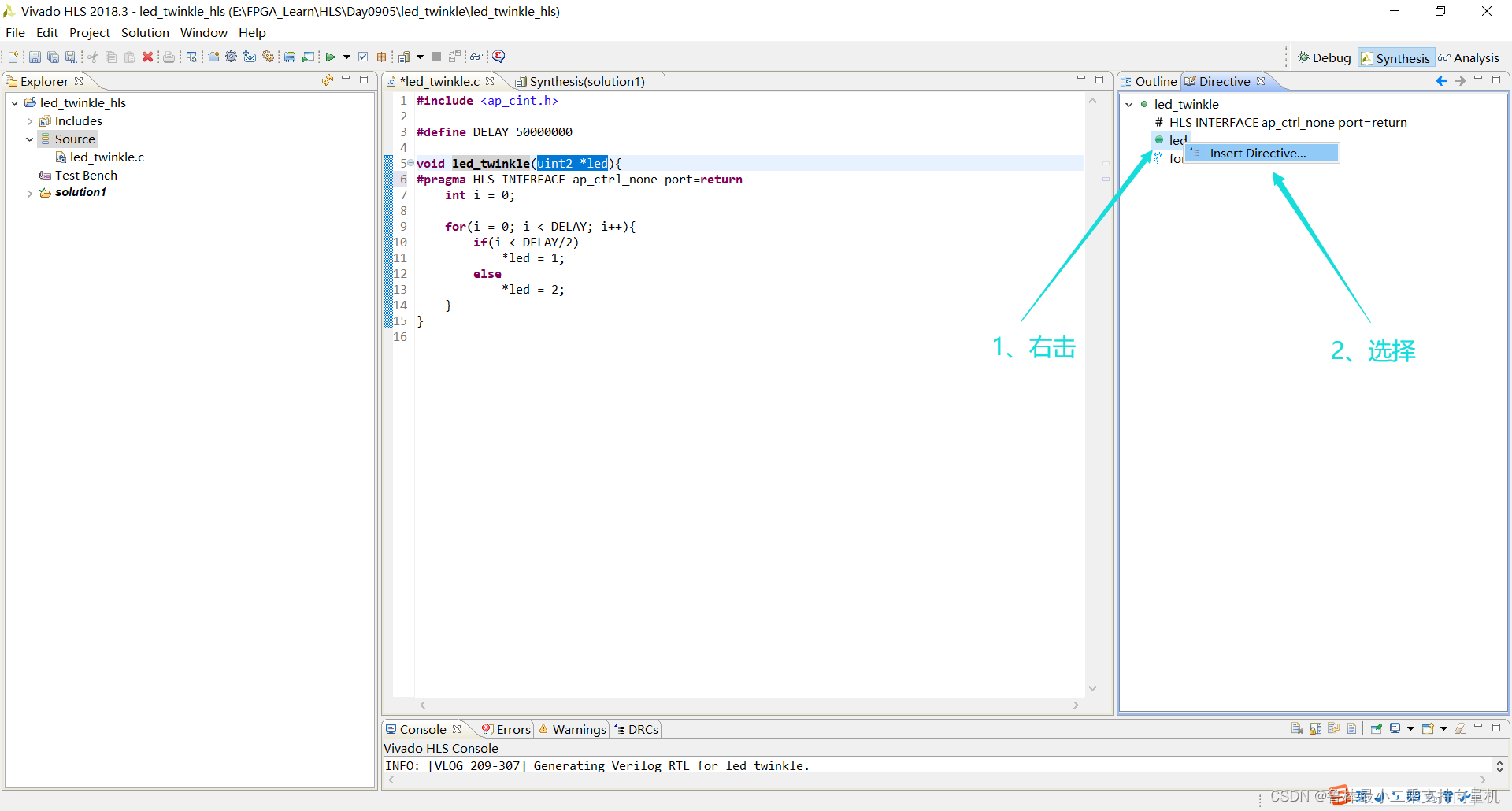1512x811 pixels.
Task: Open the report dropdown arrow in toolbar
Action: click(420, 57)
